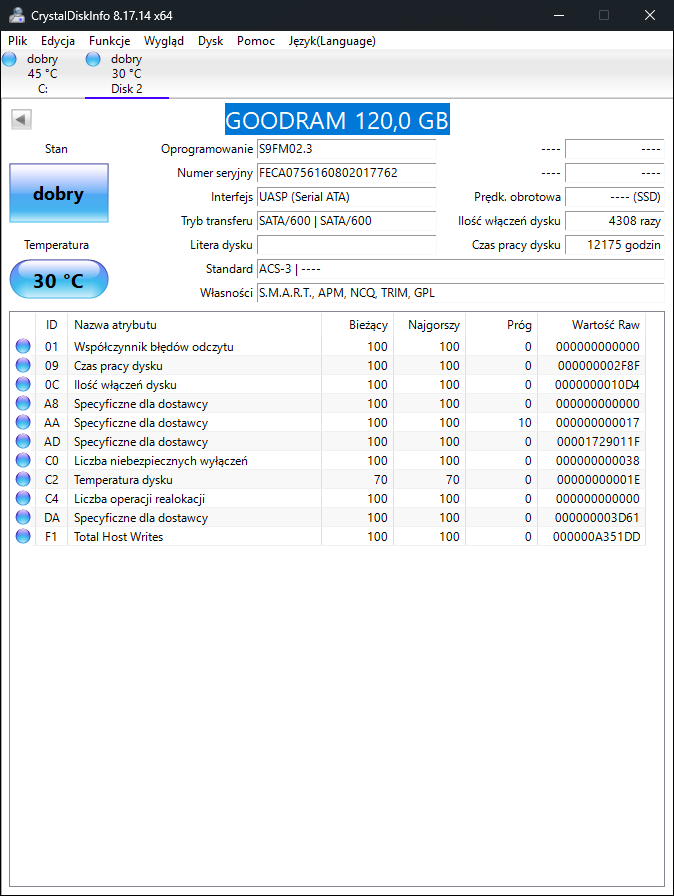Viewport: 674px width, 896px height.
Task: Click status orb for attribute DA
Action: [x=23, y=517]
